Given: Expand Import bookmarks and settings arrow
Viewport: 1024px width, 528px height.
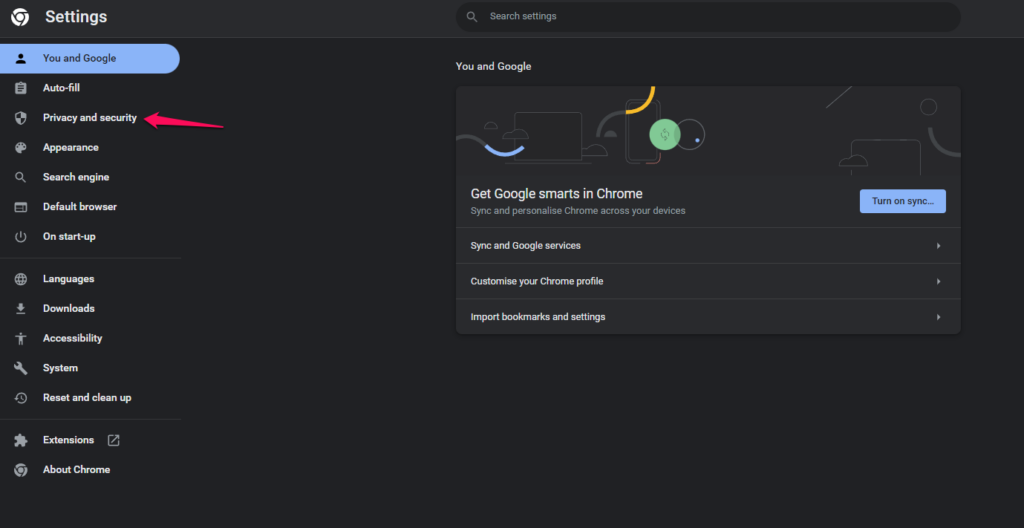Looking at the screenshot, I should [x=938, y=317].
